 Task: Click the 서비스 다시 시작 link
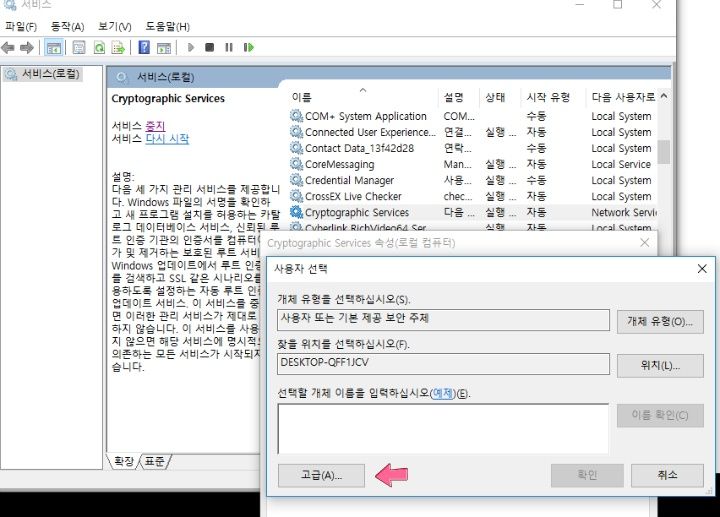[x=167, y=138]
